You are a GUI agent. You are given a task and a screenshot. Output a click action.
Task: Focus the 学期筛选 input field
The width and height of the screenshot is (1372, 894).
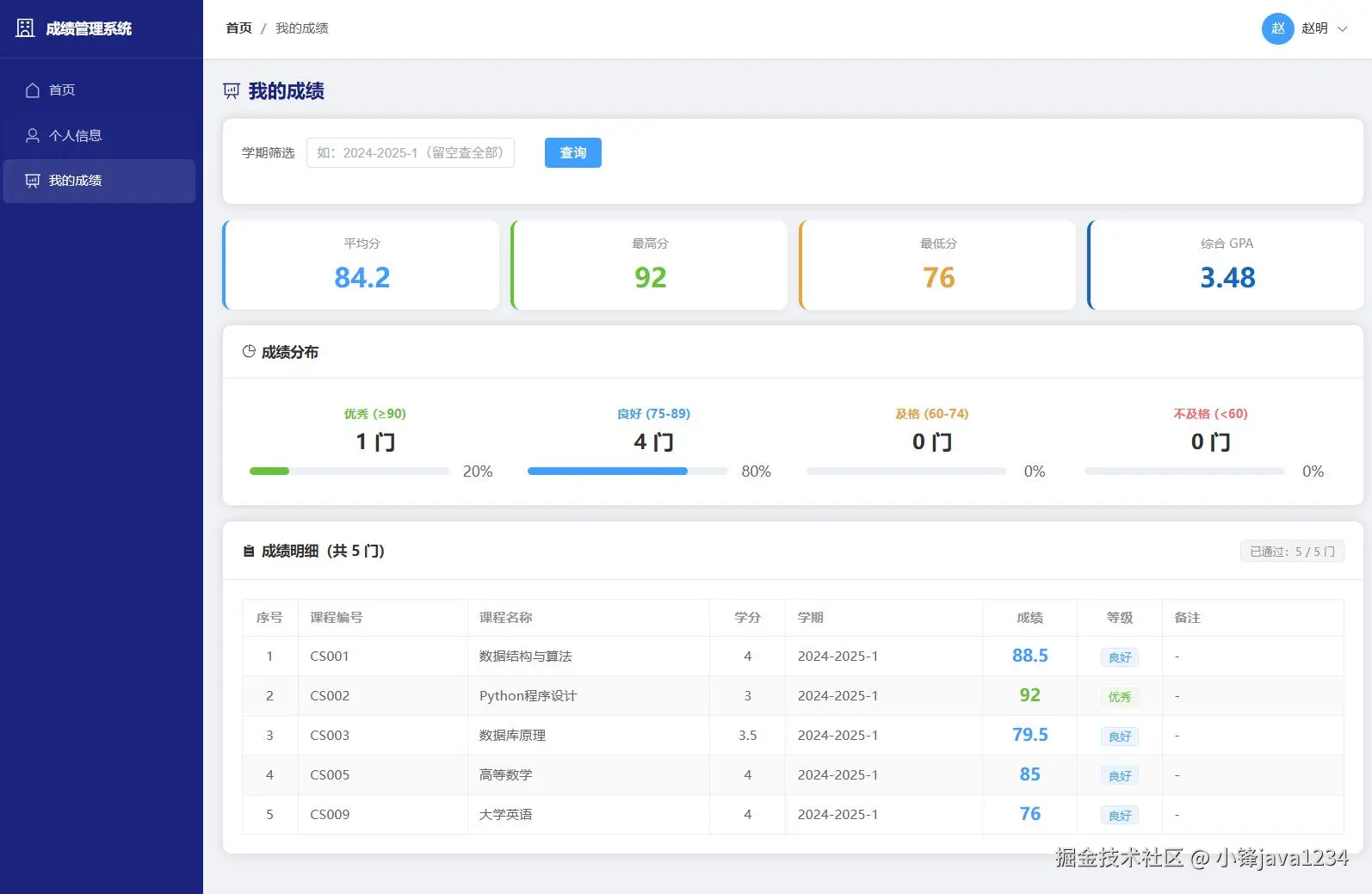click(411, 153)
